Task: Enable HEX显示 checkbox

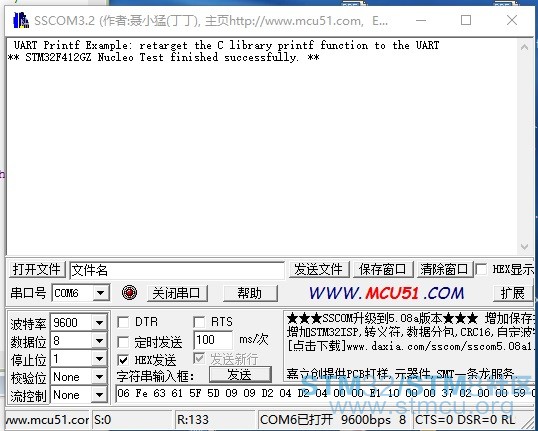Action: pos(481,269)
